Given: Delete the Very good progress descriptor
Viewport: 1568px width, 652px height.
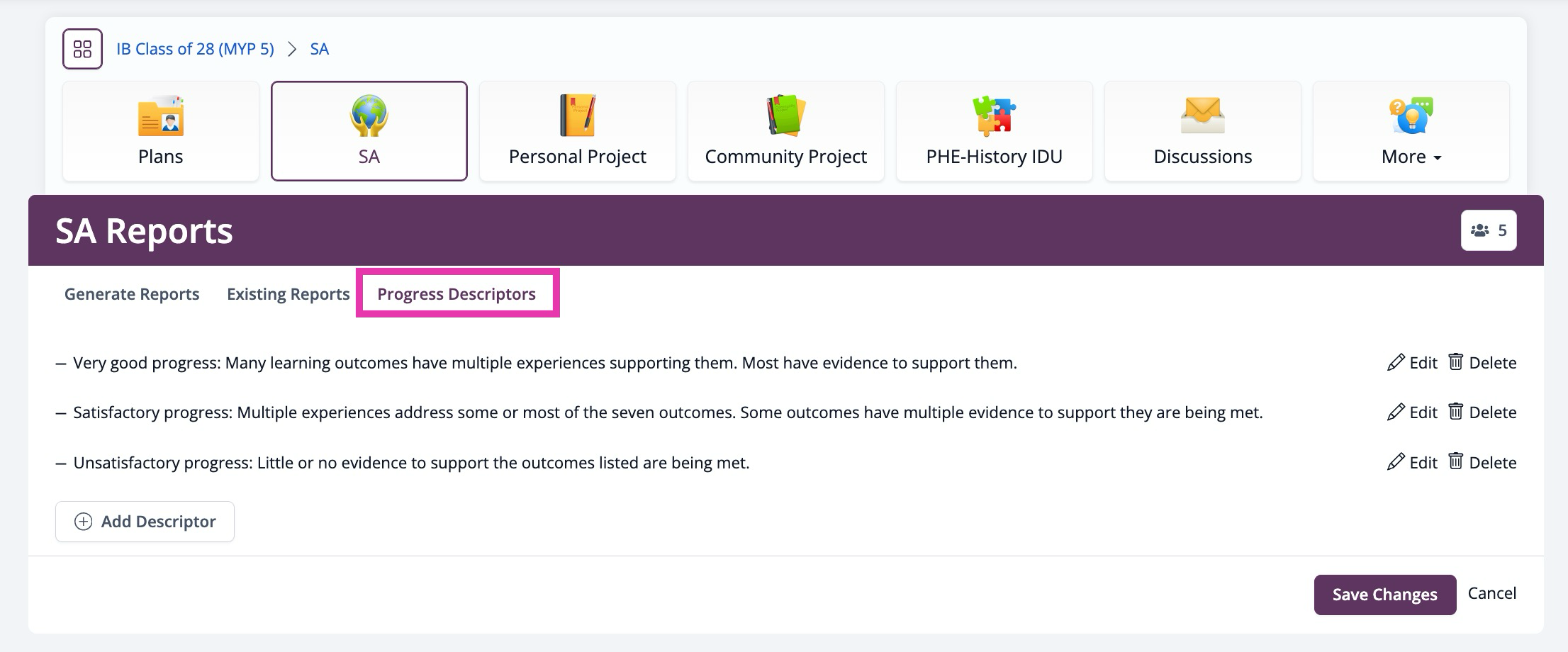Looking at the screenshot, I should (x=1482, y=363).
